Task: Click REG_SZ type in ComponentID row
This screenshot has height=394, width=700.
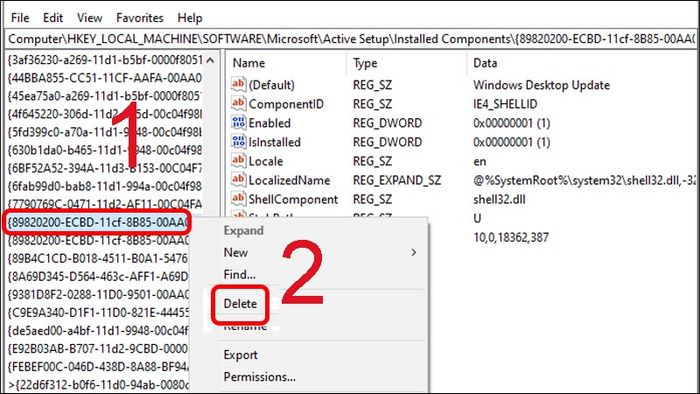Action: click(372, 104)
